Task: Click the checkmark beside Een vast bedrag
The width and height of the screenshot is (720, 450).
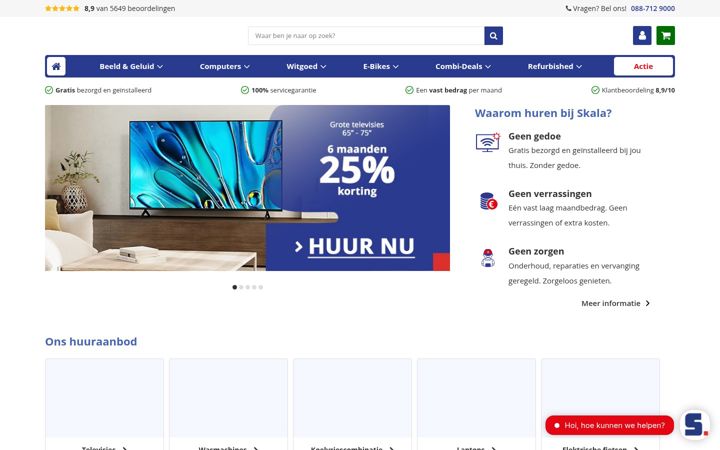Action: click(409, 90)
